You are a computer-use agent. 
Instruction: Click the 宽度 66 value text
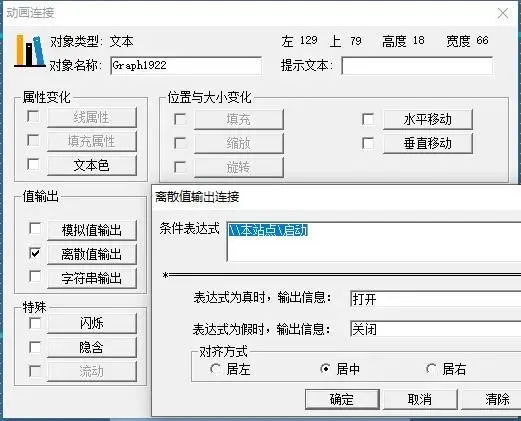467,41
